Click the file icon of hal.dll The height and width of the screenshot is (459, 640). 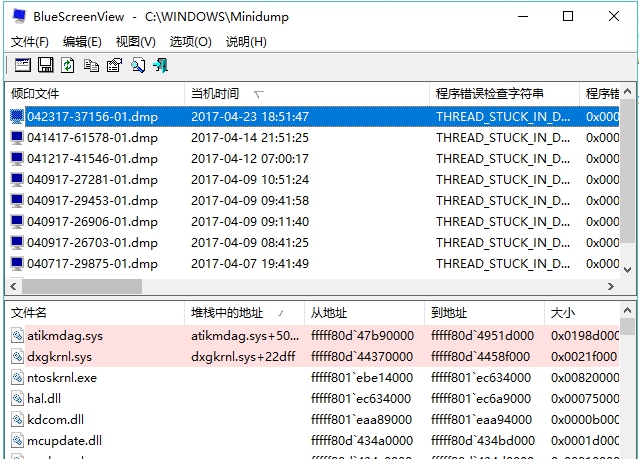[x=17, y=398]
